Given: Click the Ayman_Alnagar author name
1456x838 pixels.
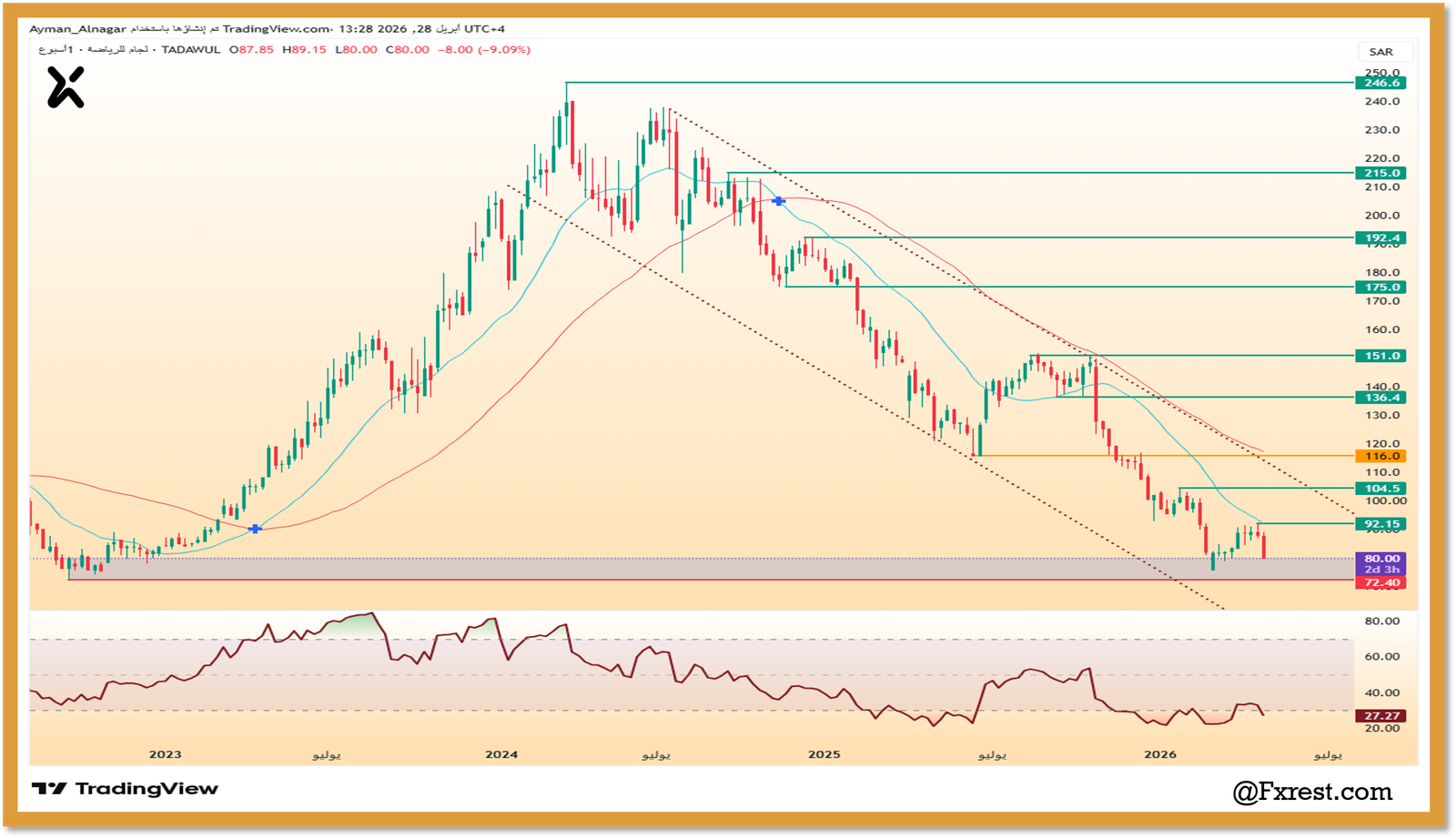Looking at the screenshot, I should click(77, 29).
